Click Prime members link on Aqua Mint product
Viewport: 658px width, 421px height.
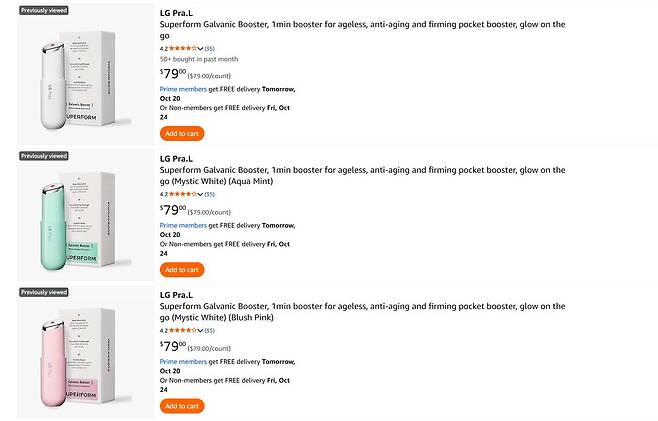point(183,225)
